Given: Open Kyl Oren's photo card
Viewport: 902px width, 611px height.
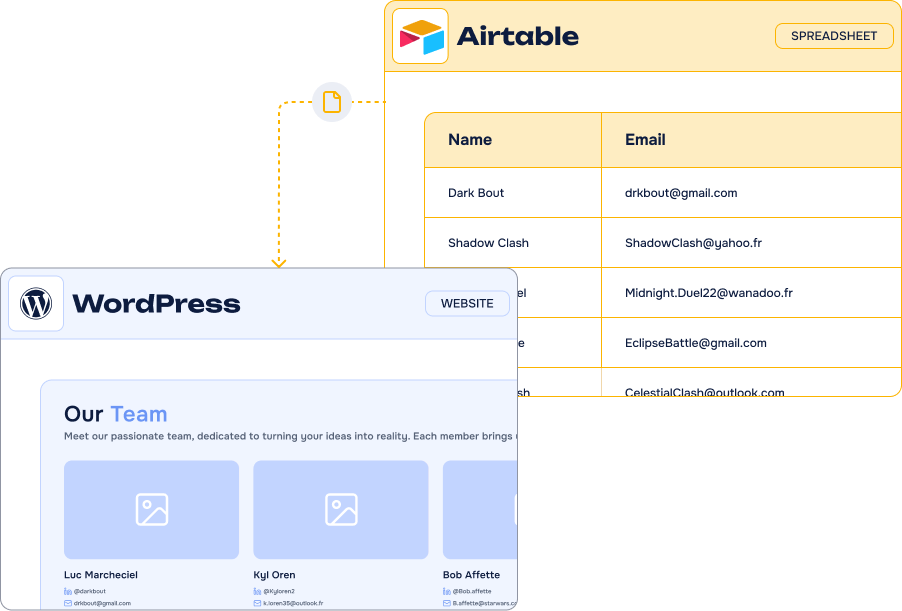Looking at the screenshot, I should (341, 510).
